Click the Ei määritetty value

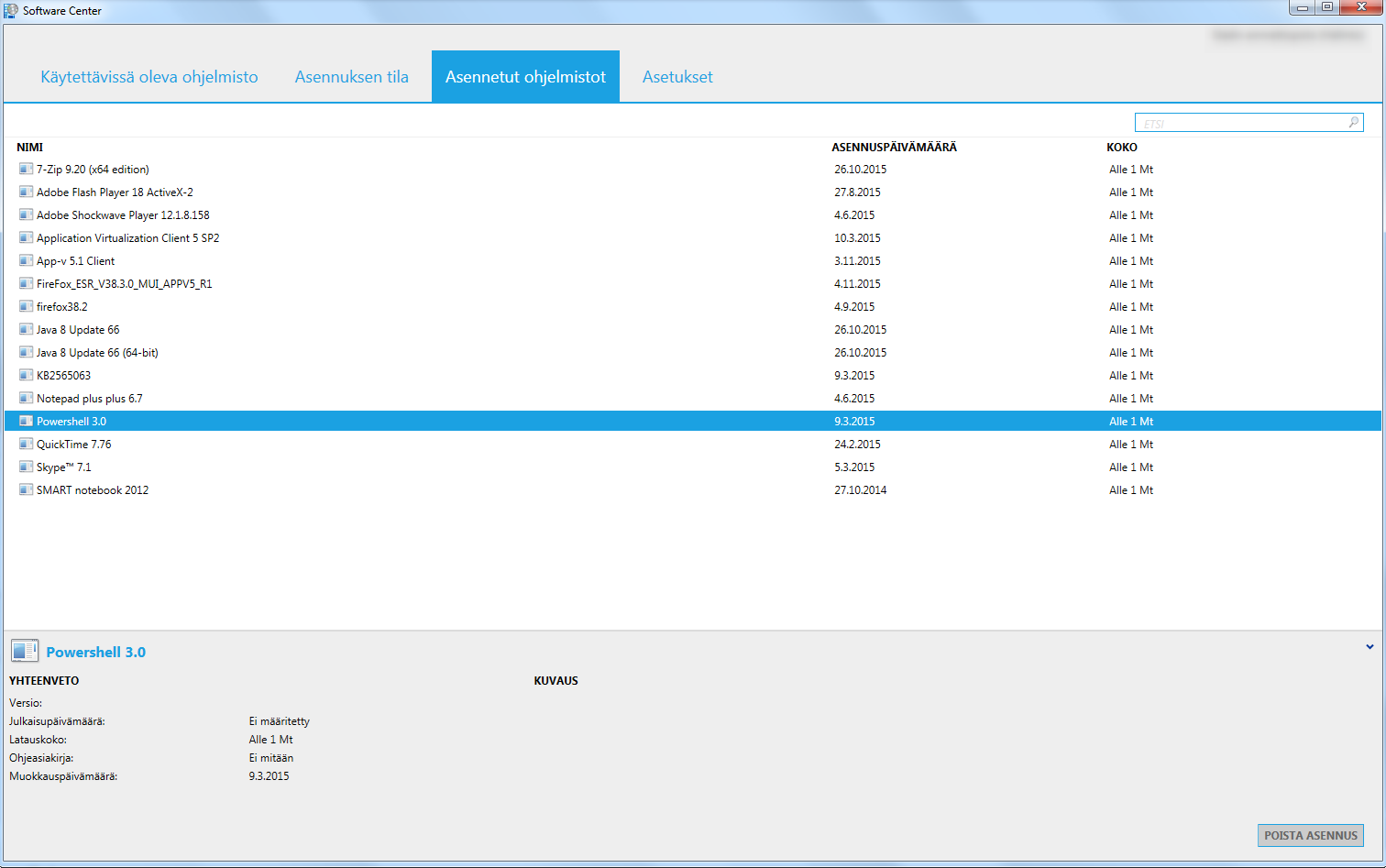click(279, 721)
